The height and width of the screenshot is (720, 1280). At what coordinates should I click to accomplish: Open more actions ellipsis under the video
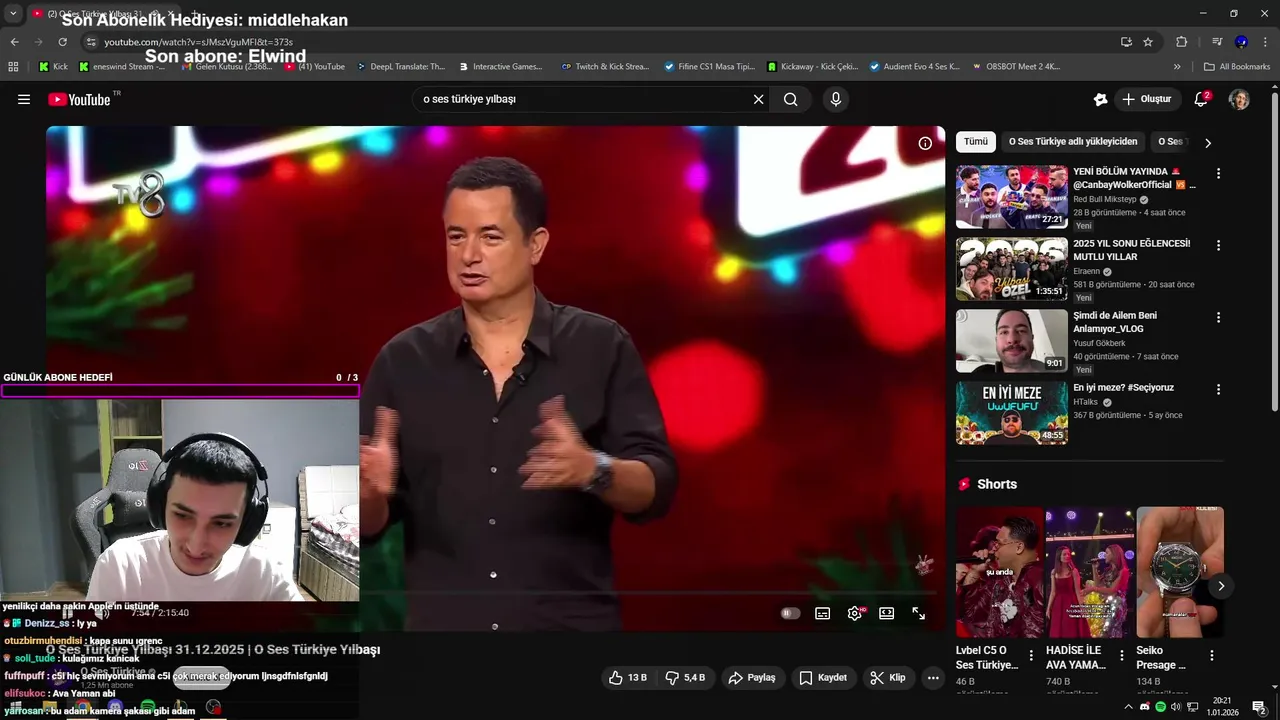click(933, 677)
